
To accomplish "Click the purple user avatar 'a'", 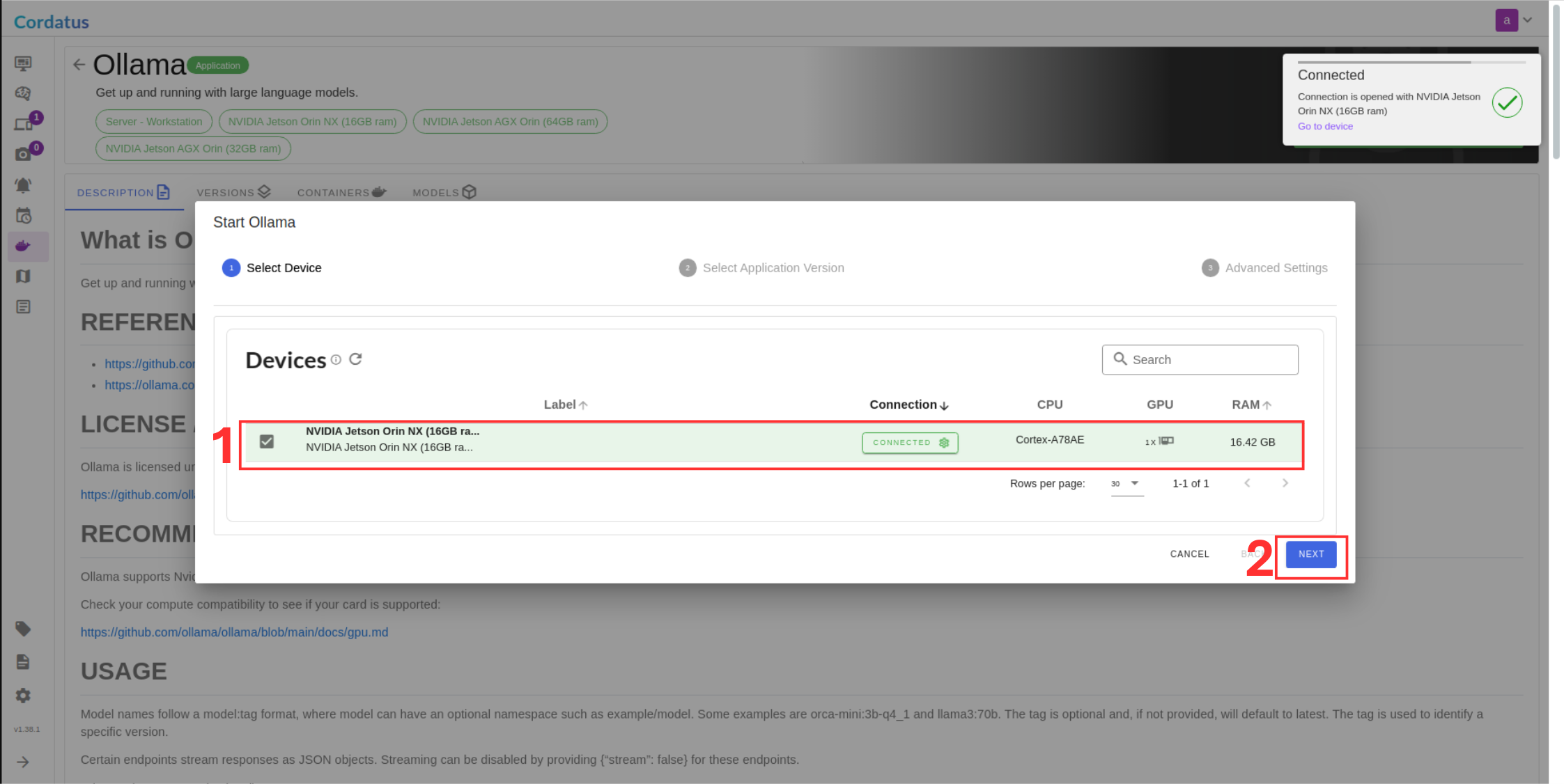I will pos(1506,20).
